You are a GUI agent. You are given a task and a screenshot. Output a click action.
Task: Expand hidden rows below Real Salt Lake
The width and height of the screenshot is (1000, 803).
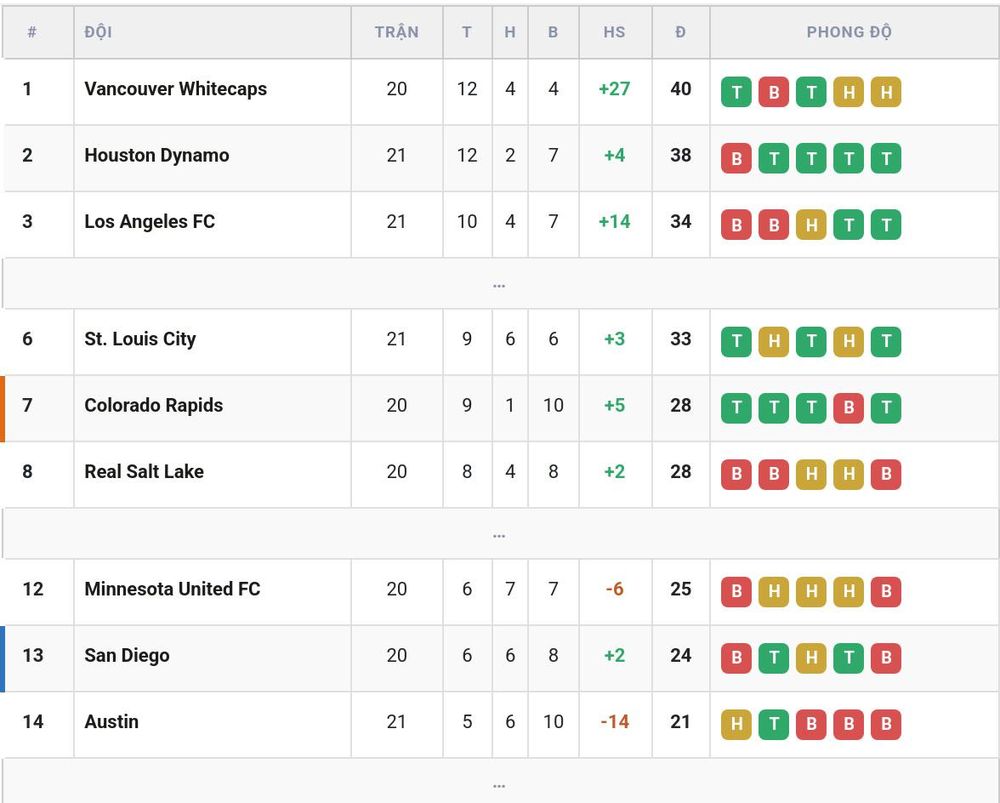point(499,534)
